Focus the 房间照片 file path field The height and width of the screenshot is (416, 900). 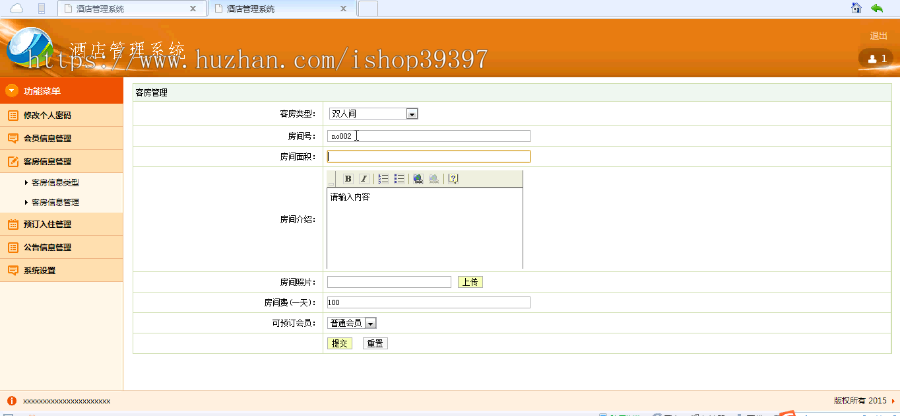pyautogui.click(x=389, y=282)
